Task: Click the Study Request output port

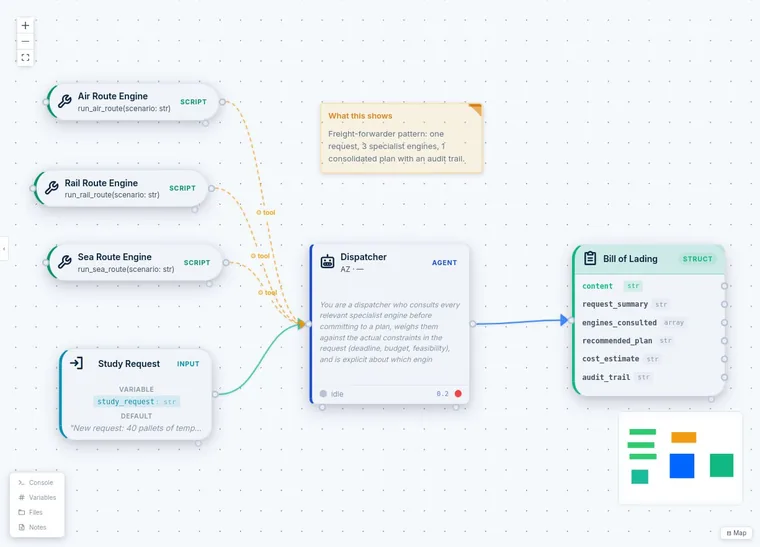Action: point(215,394)
